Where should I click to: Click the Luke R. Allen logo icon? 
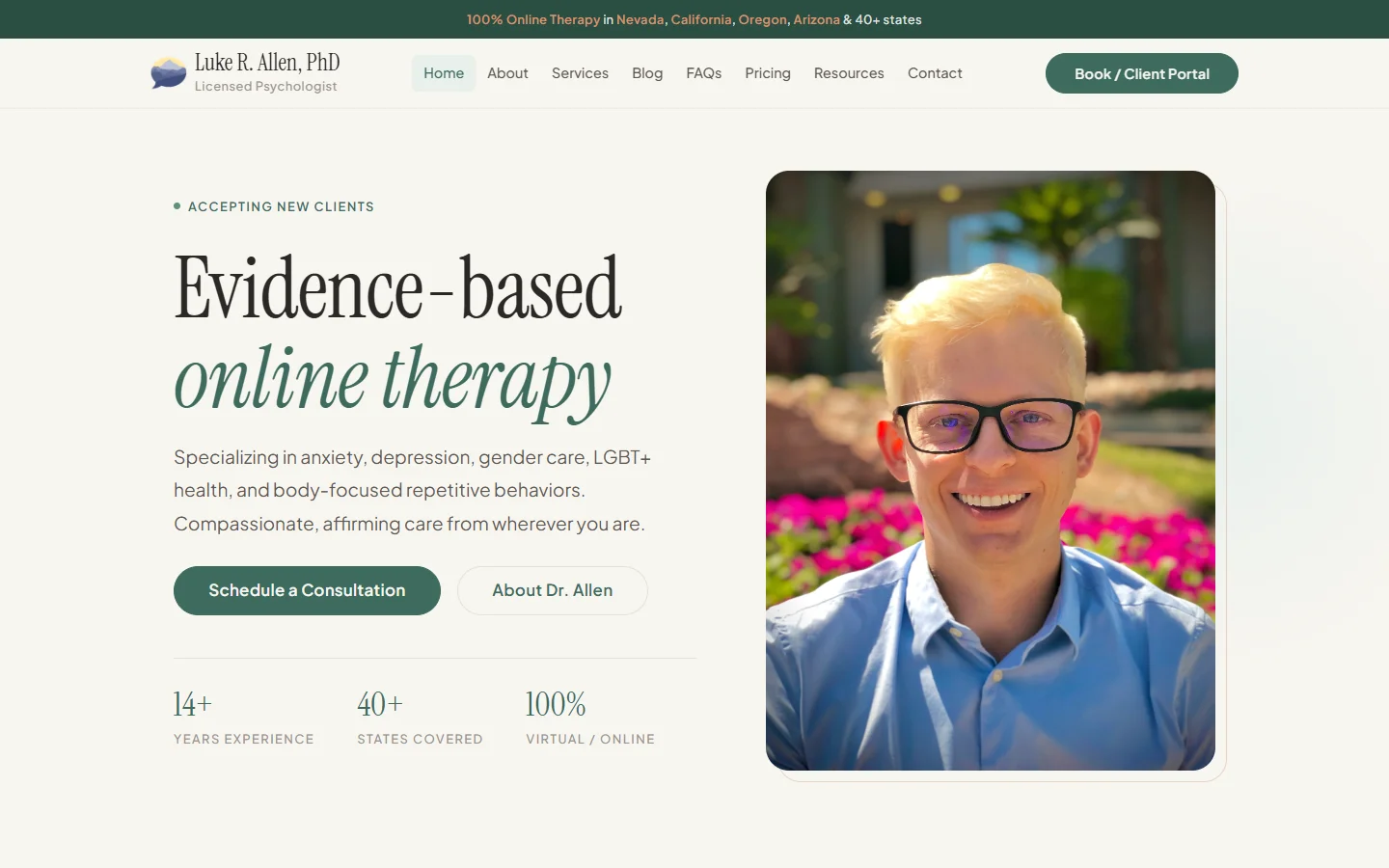[x=168, y=71]
